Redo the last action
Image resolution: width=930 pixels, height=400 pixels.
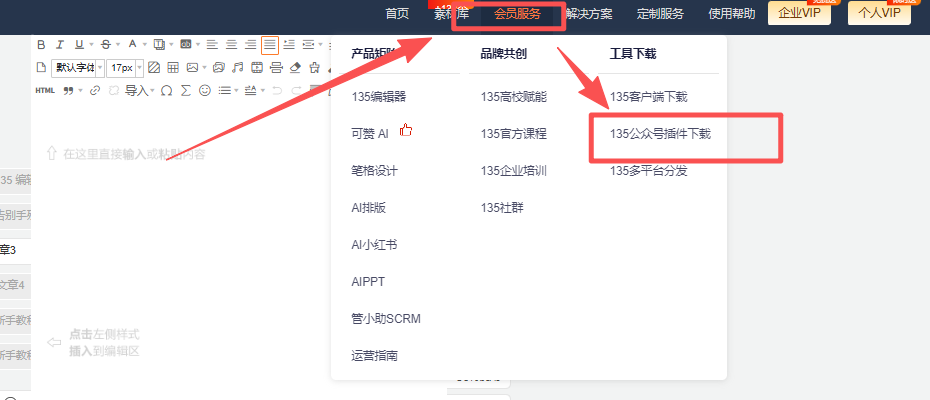(296, 90)
